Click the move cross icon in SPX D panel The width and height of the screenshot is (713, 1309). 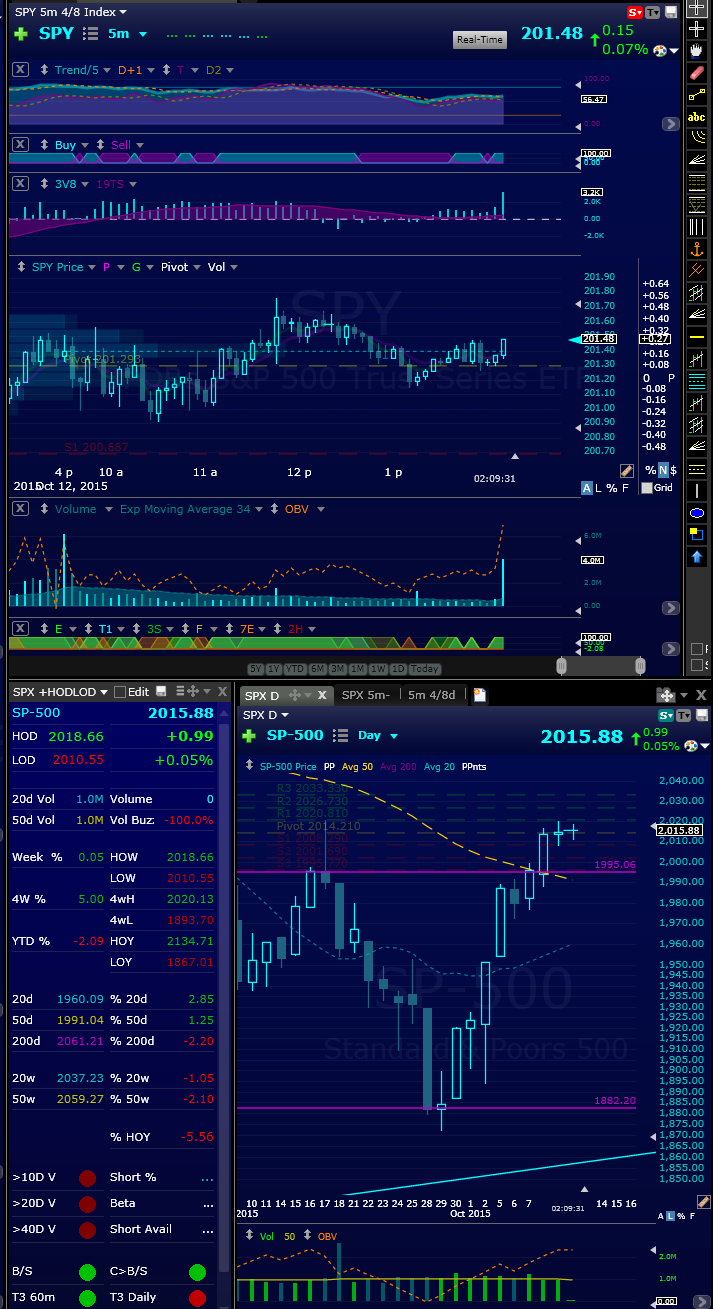[x=294, y=694]
